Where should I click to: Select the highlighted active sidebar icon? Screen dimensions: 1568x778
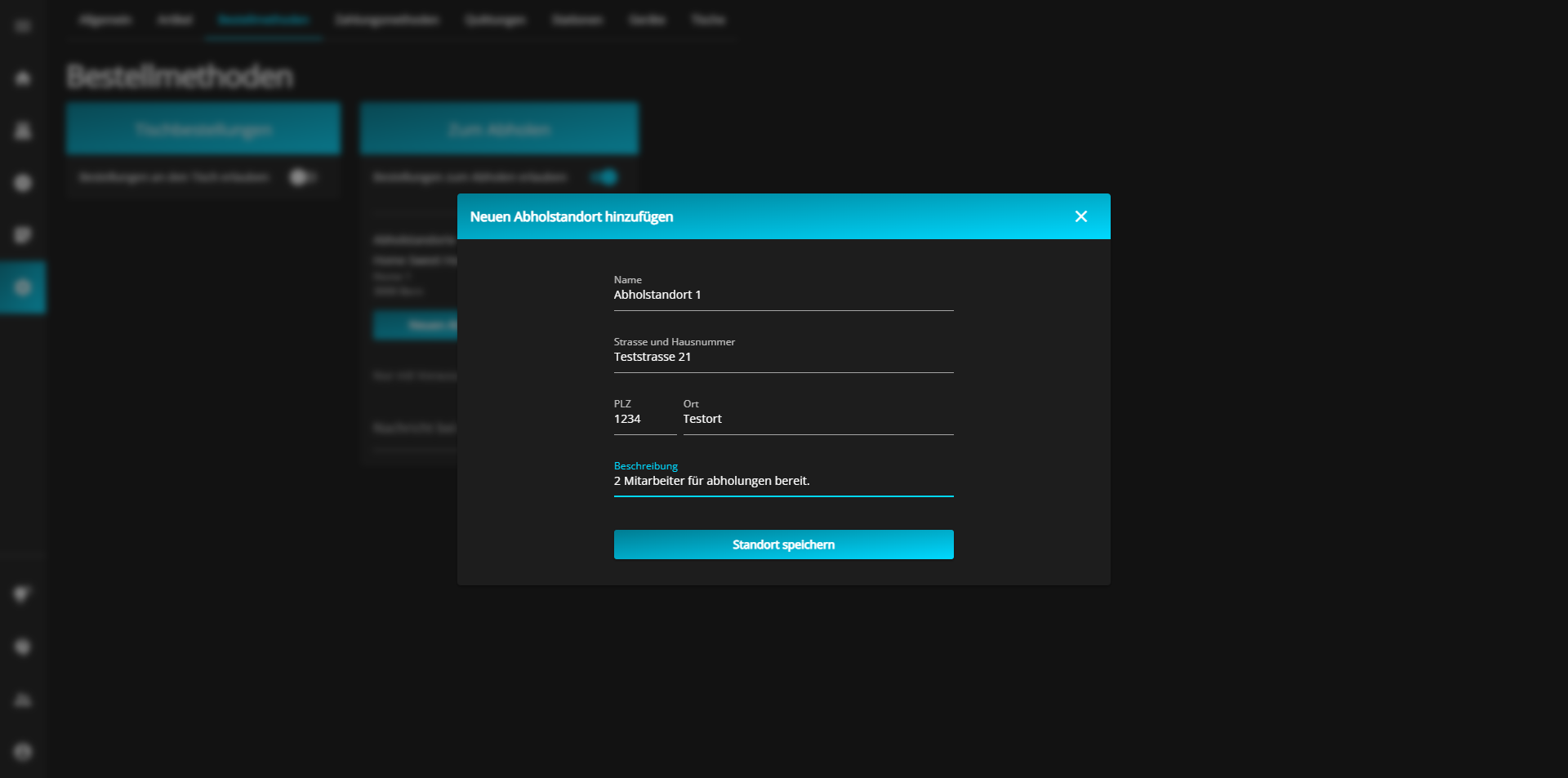coord(23,287)
